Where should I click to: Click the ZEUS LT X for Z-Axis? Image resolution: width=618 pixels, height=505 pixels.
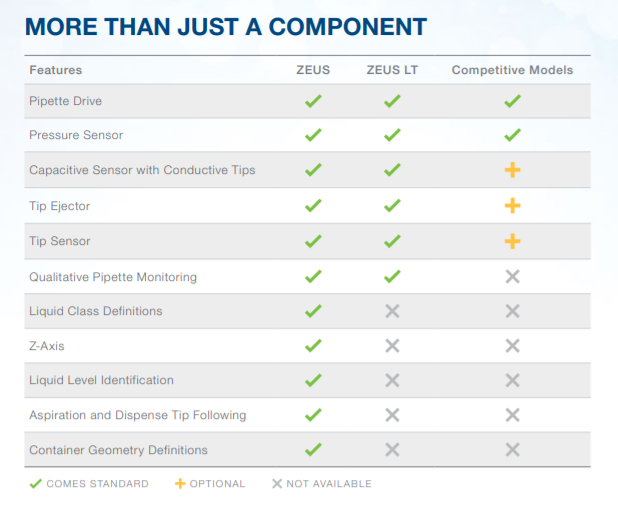[x=392, y=345]
